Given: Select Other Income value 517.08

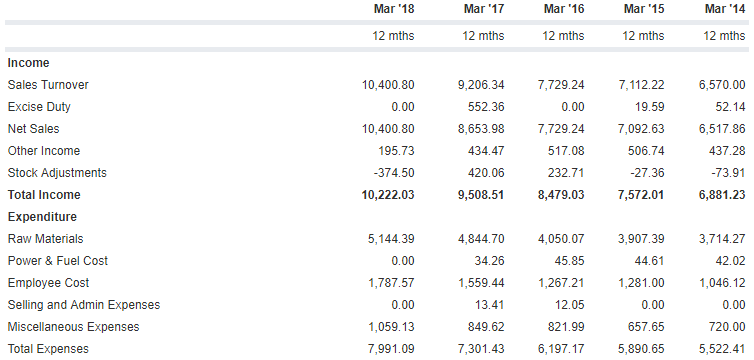Looking at the screenshot, I should [x=566, y=151].
